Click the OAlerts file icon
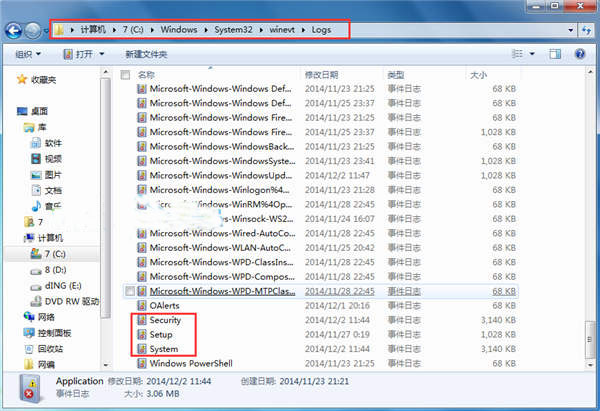 tap(142, 305)
